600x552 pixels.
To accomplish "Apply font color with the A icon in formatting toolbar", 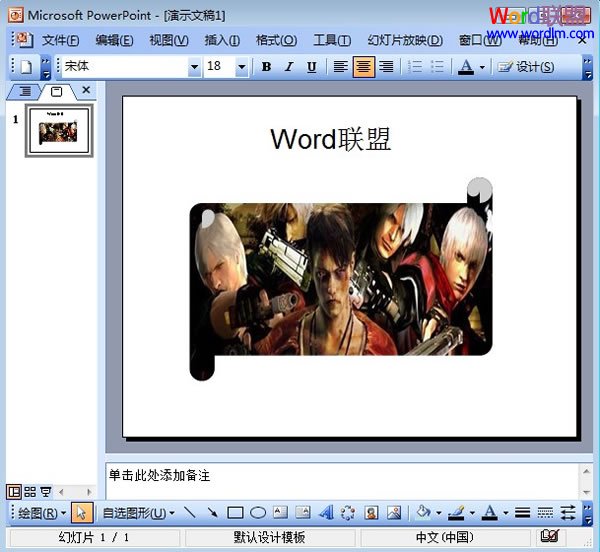I will (466, 67).
